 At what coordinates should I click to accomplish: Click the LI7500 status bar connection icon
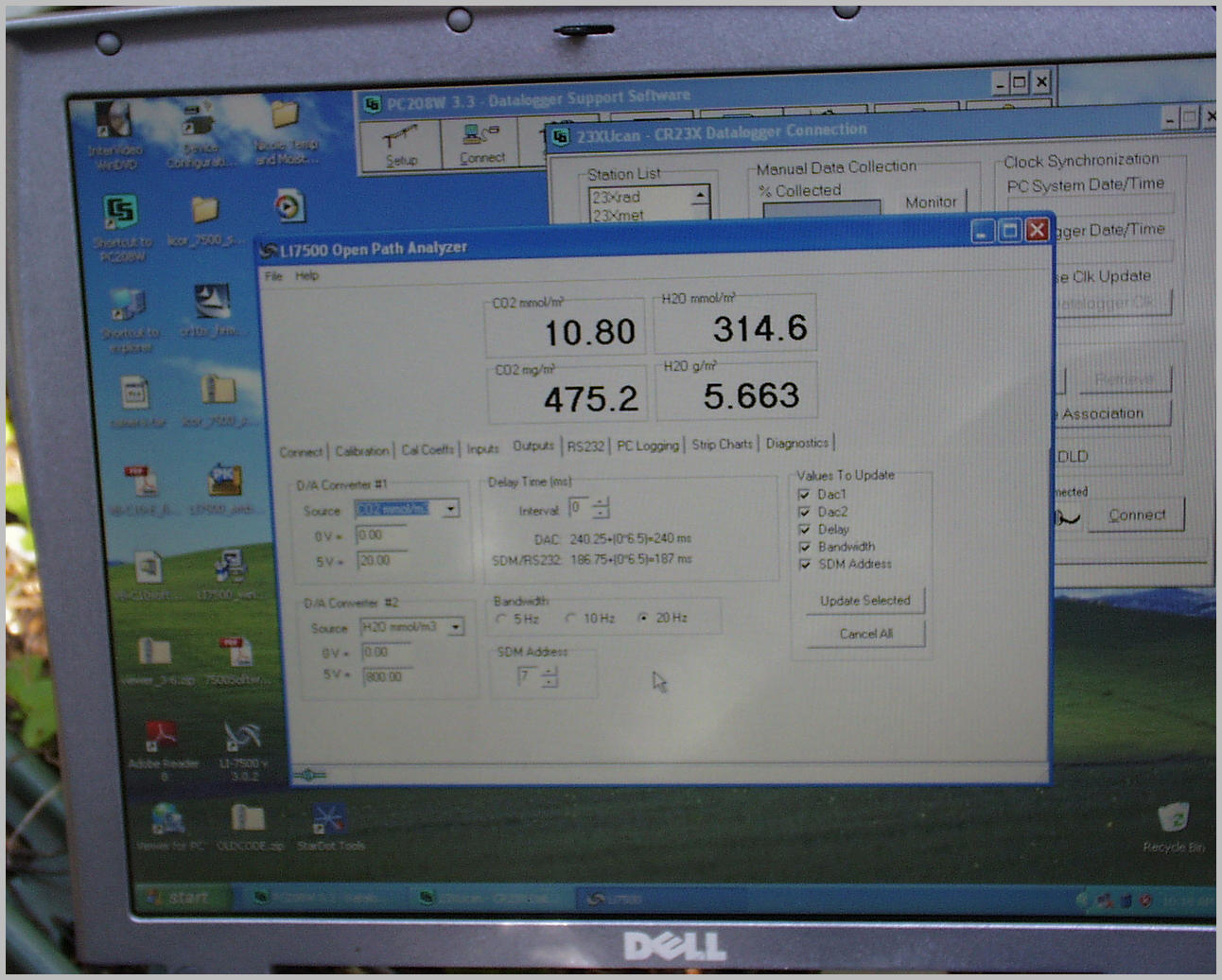coord(309,775)
